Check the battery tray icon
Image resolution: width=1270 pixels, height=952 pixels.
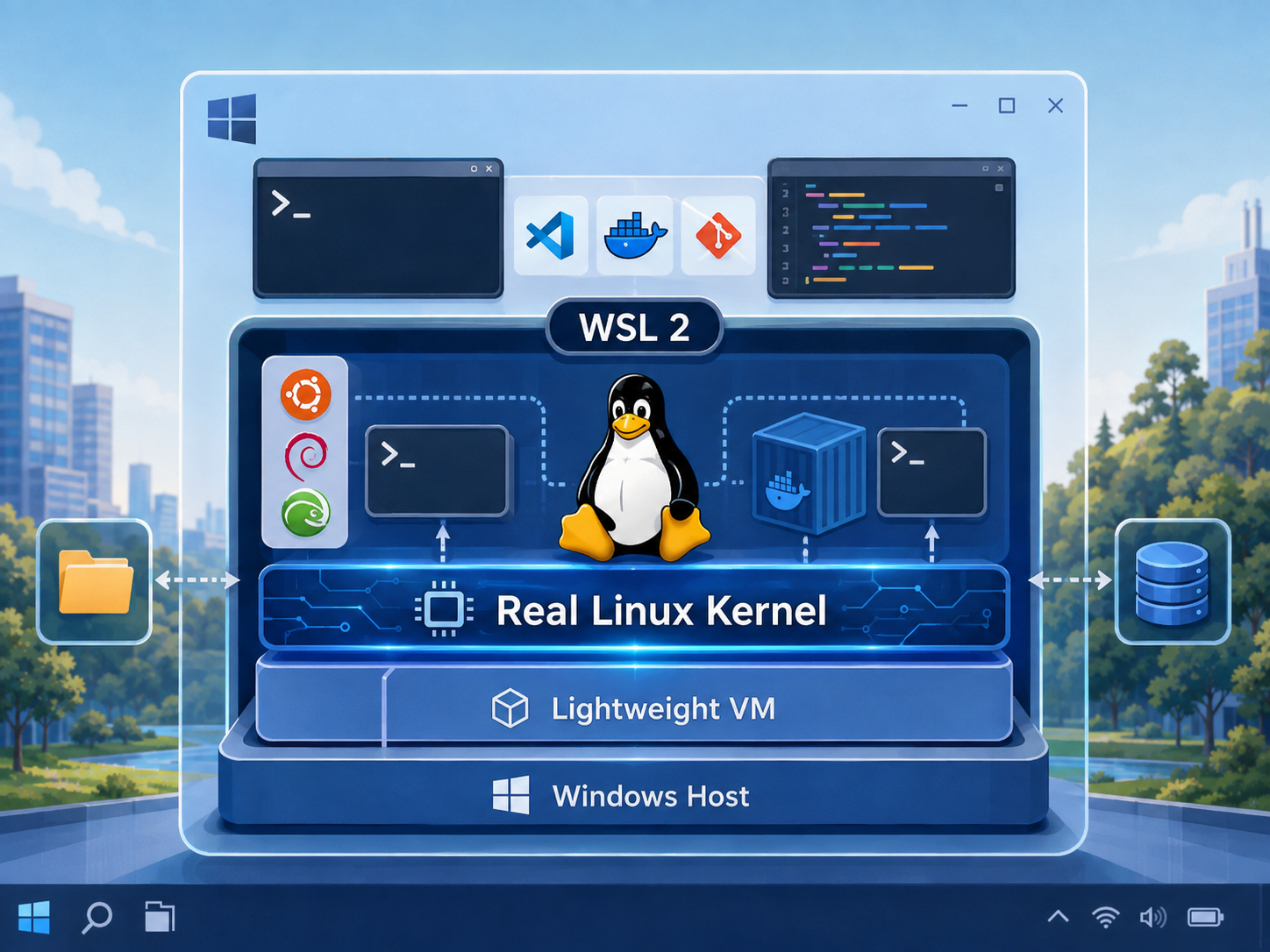(x=1205, y=917)
